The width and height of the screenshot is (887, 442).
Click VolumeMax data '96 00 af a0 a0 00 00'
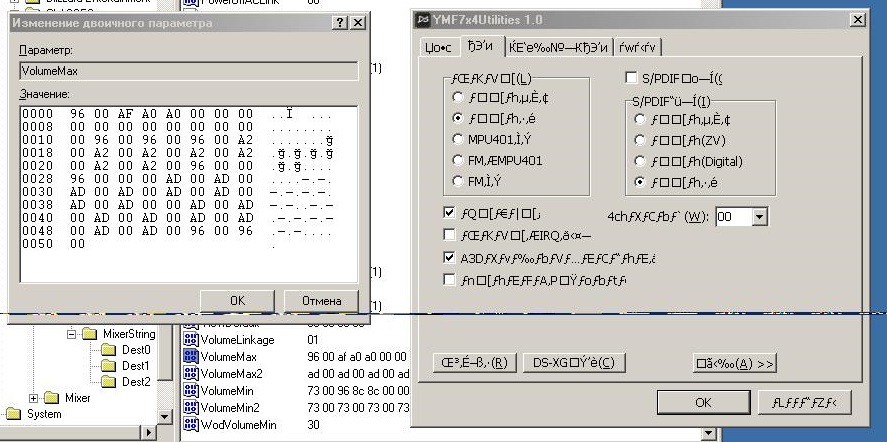pyautogui.click(x=356, y=357)
